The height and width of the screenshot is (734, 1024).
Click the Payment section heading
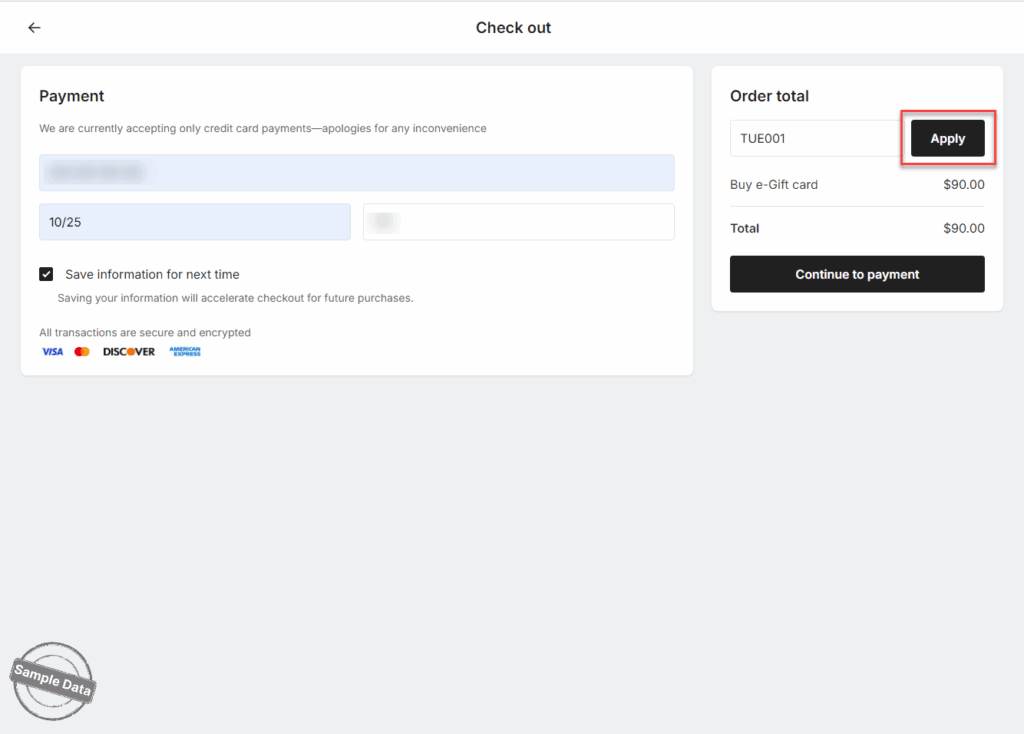tap(72, 96)
